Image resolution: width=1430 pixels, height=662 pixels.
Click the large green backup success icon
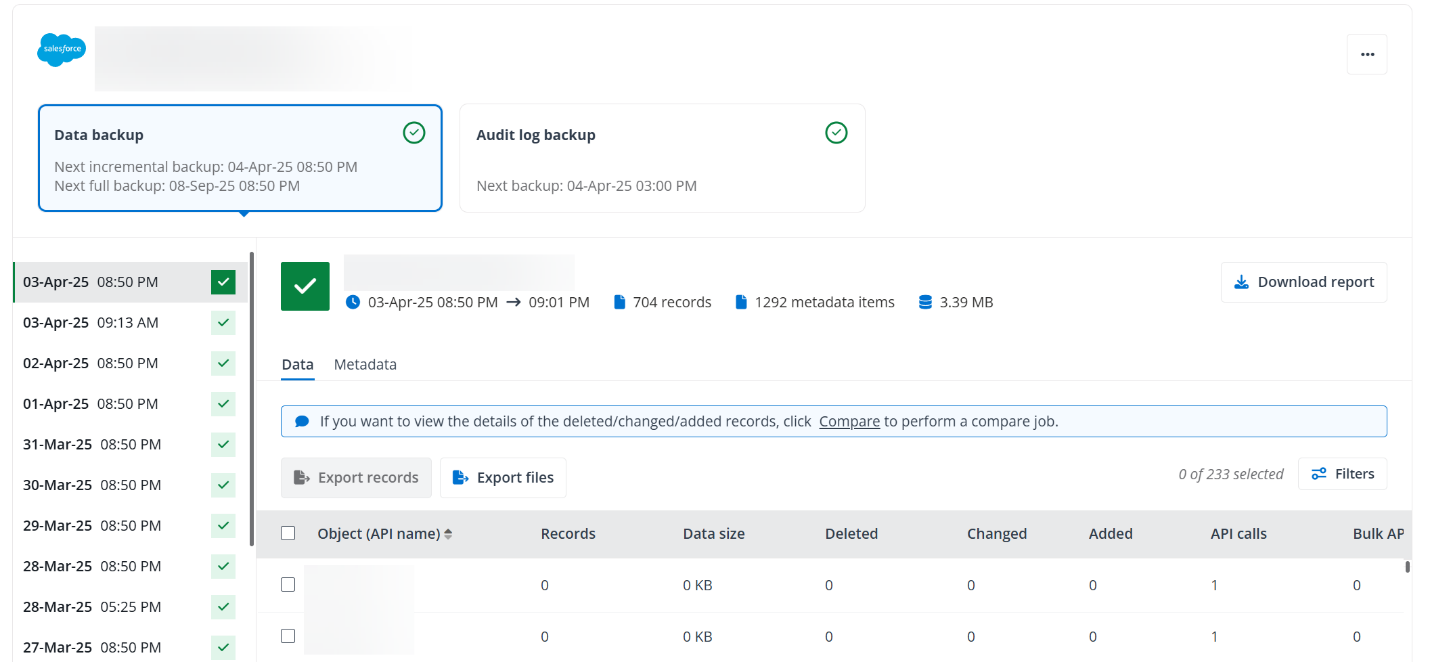tap(305, 286)
